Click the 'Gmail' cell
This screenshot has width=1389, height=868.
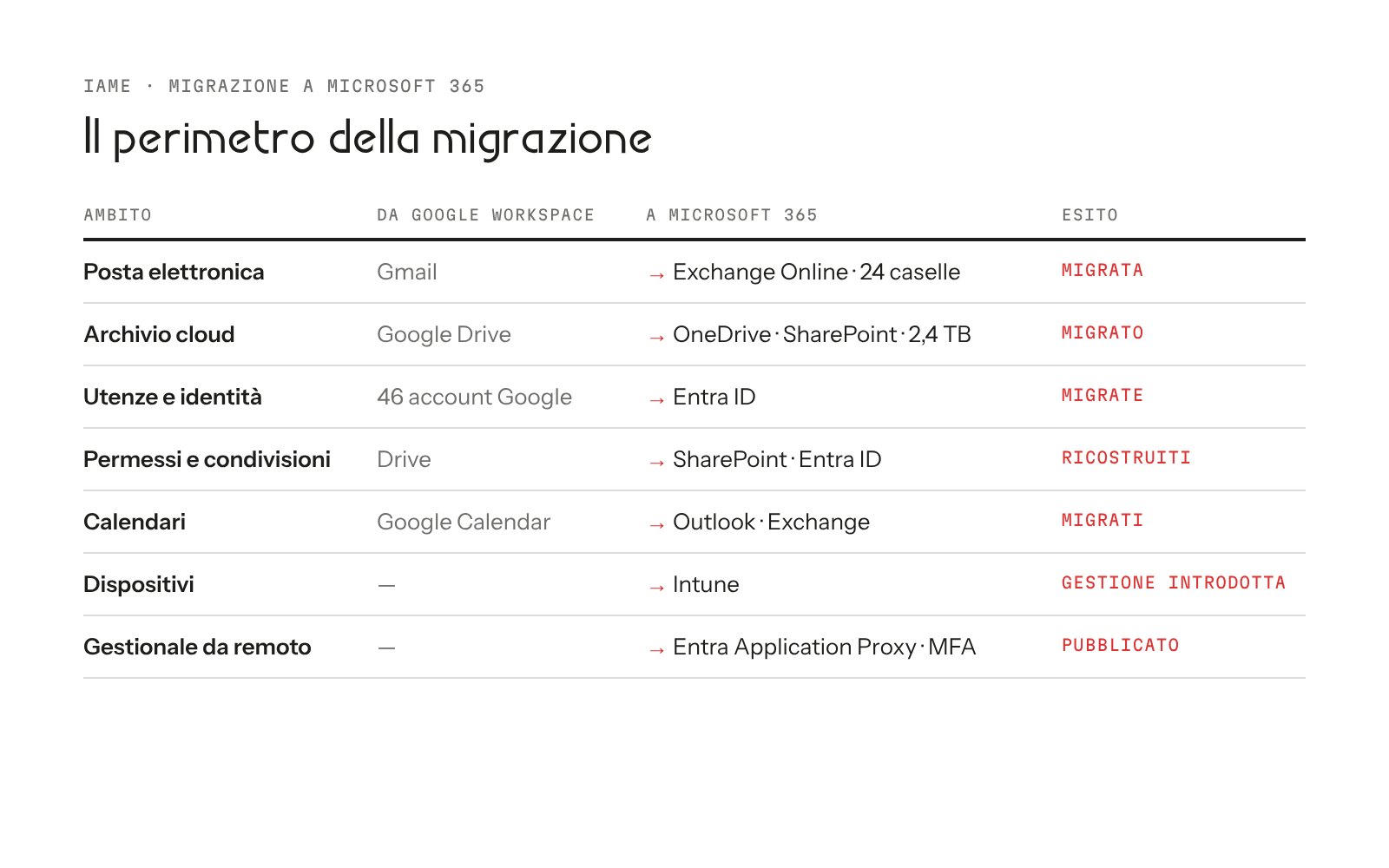[x=407, y=272]
